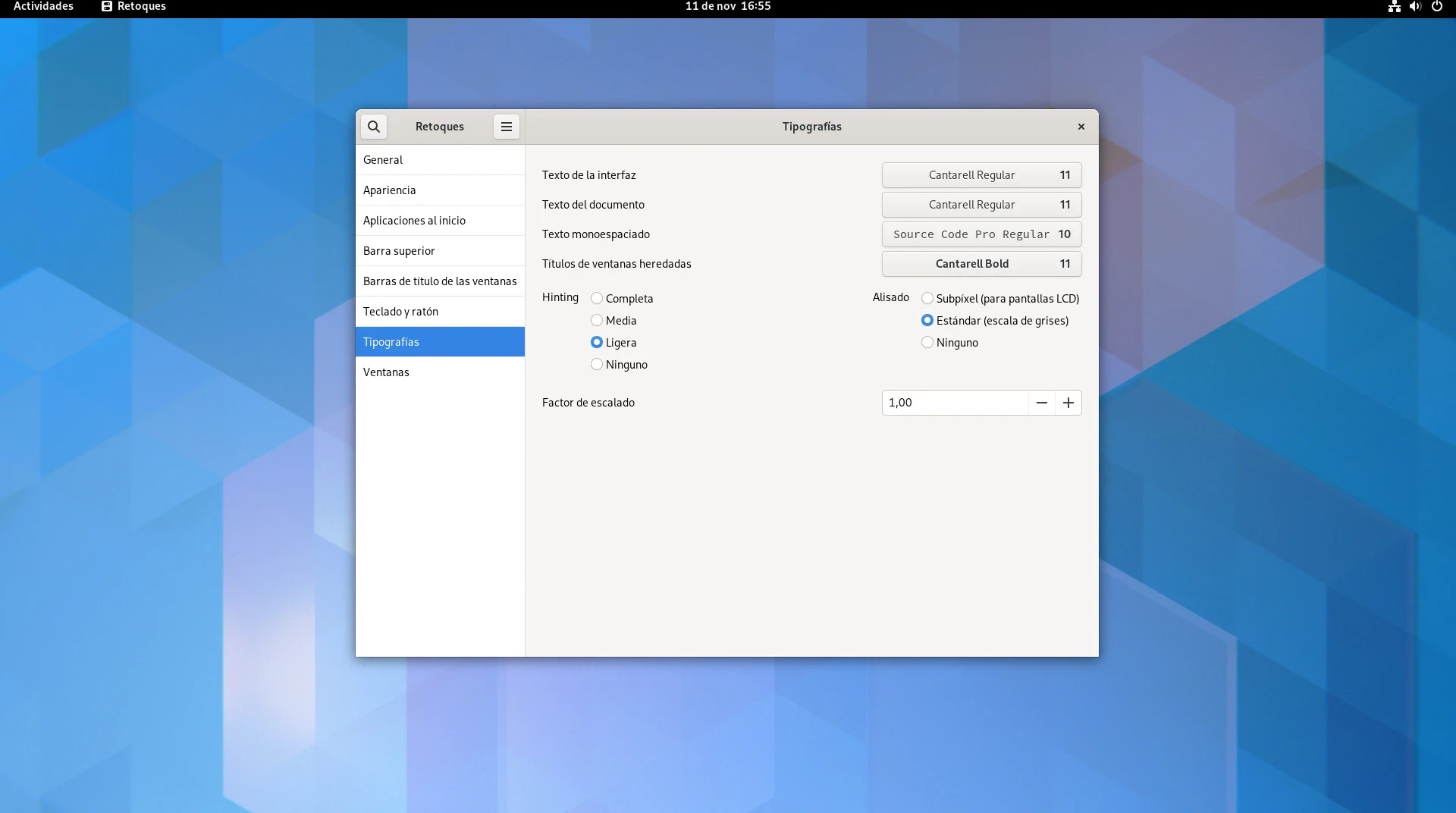This screenshot has width=1456, height=813.
Task: Open the Cantarell Bold legacy titles font chooser
Action: click(x=981, y=264)
